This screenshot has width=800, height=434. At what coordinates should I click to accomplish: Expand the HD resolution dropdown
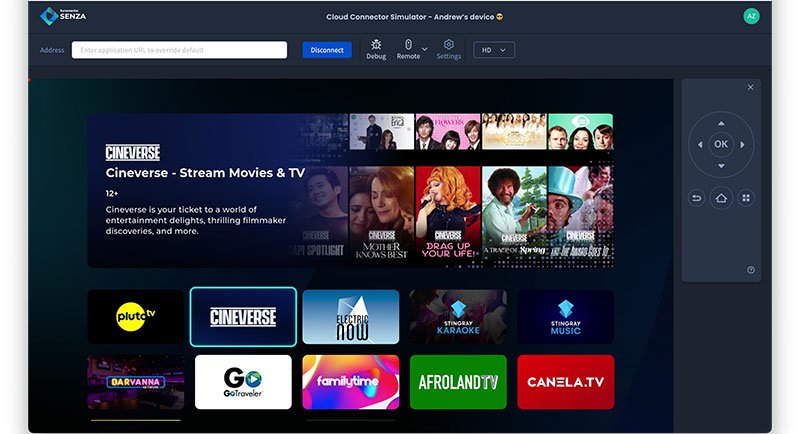click(x=492, y=50)
